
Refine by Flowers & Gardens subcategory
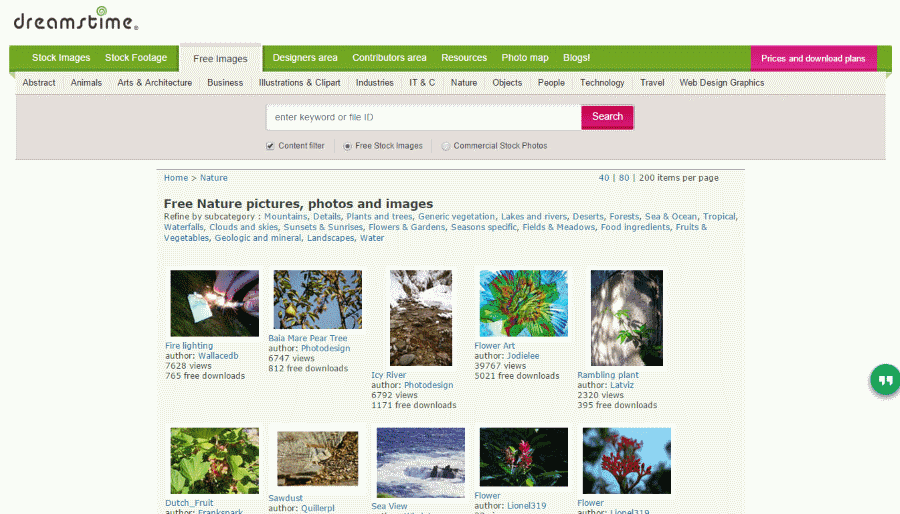[406, 227]
